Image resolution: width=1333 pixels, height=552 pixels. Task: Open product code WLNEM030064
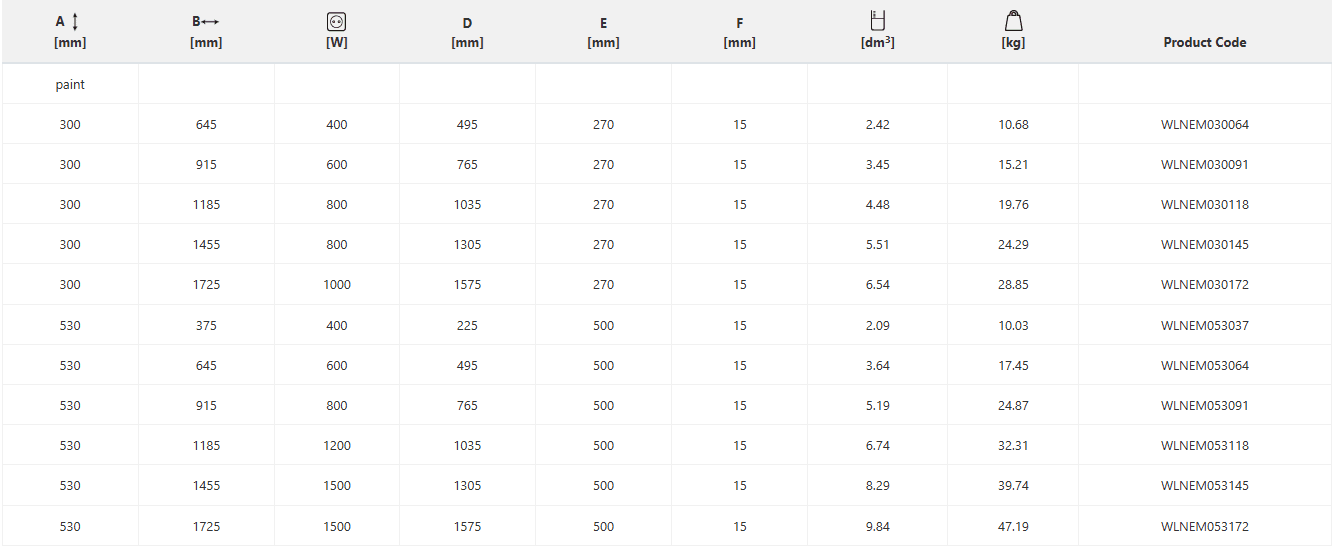pos(1204,125)
